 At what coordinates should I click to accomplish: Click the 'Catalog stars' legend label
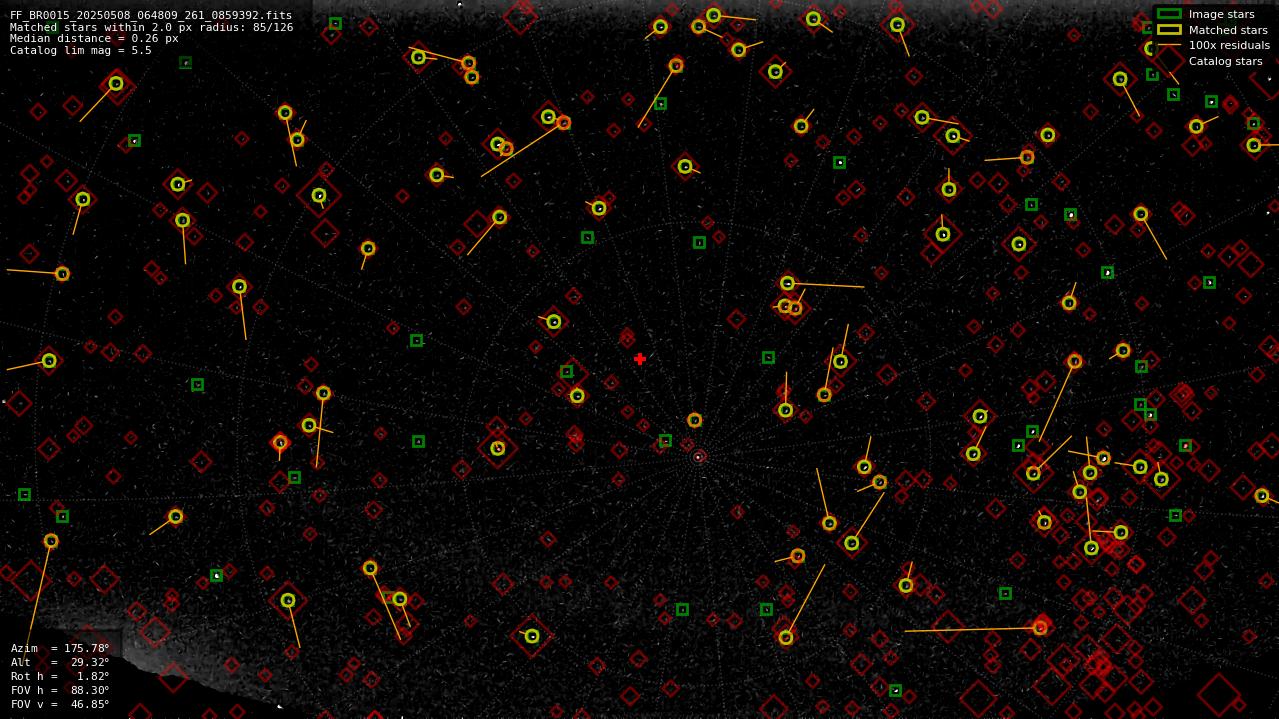coord(1225,61)
